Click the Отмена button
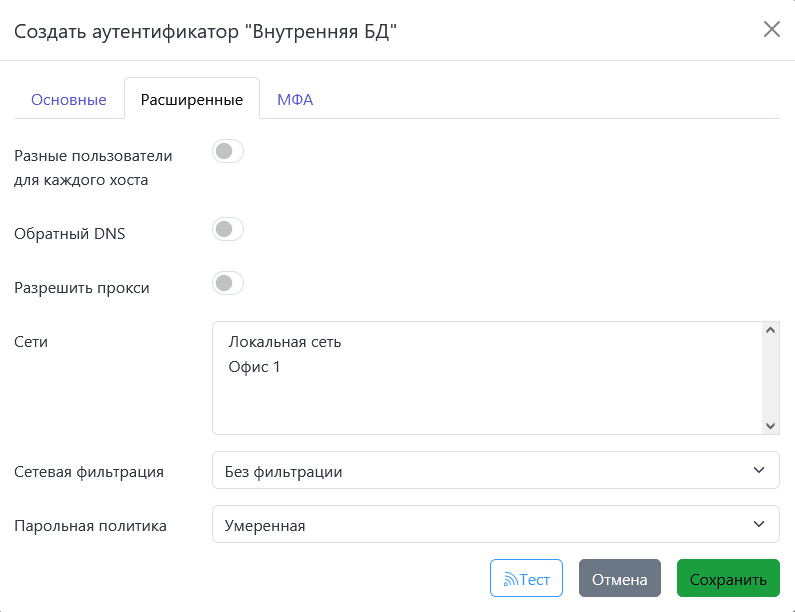The image size is (795, 612). (619, 579)
